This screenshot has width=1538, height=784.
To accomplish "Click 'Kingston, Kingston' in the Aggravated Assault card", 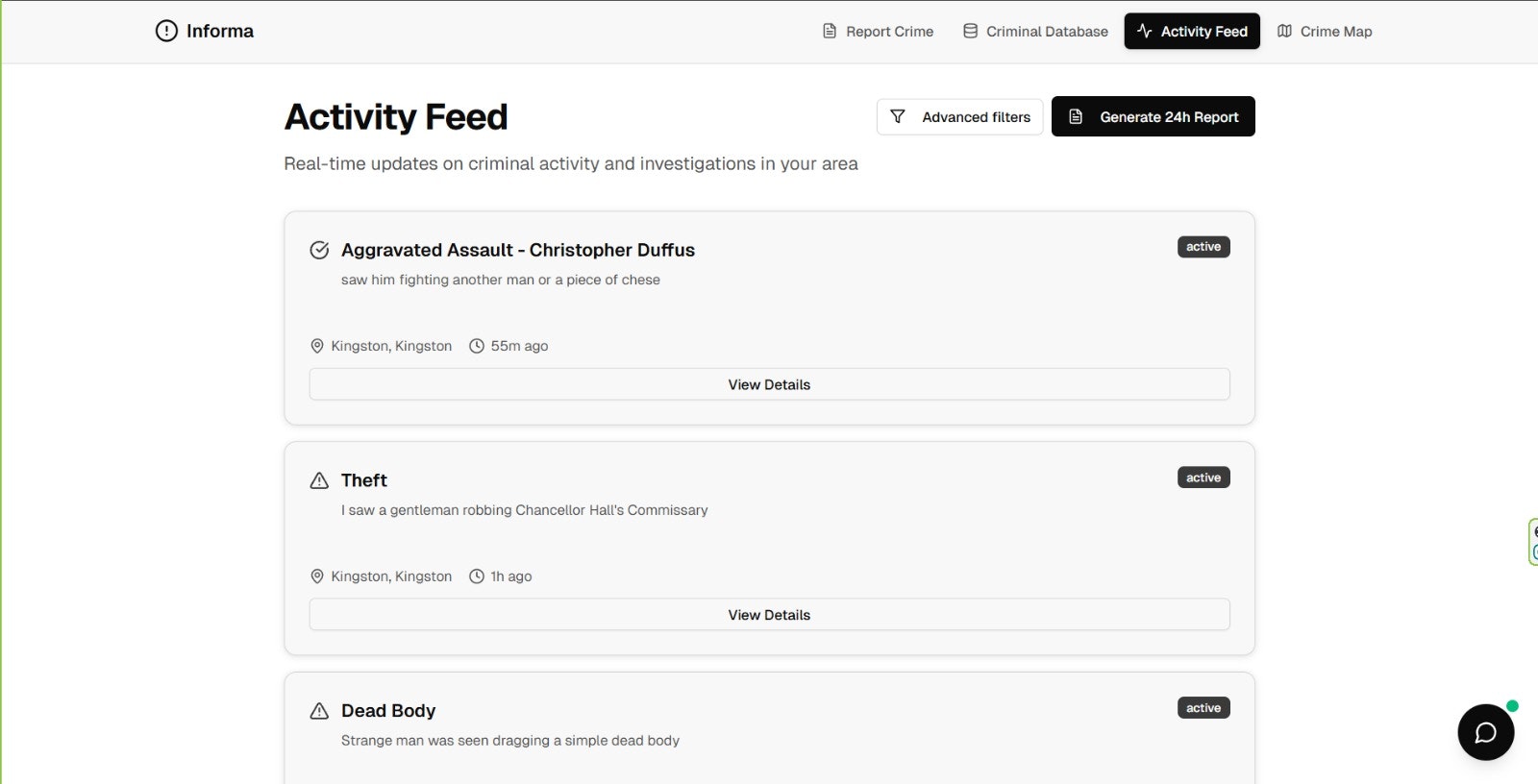I will tap(391, 346).
